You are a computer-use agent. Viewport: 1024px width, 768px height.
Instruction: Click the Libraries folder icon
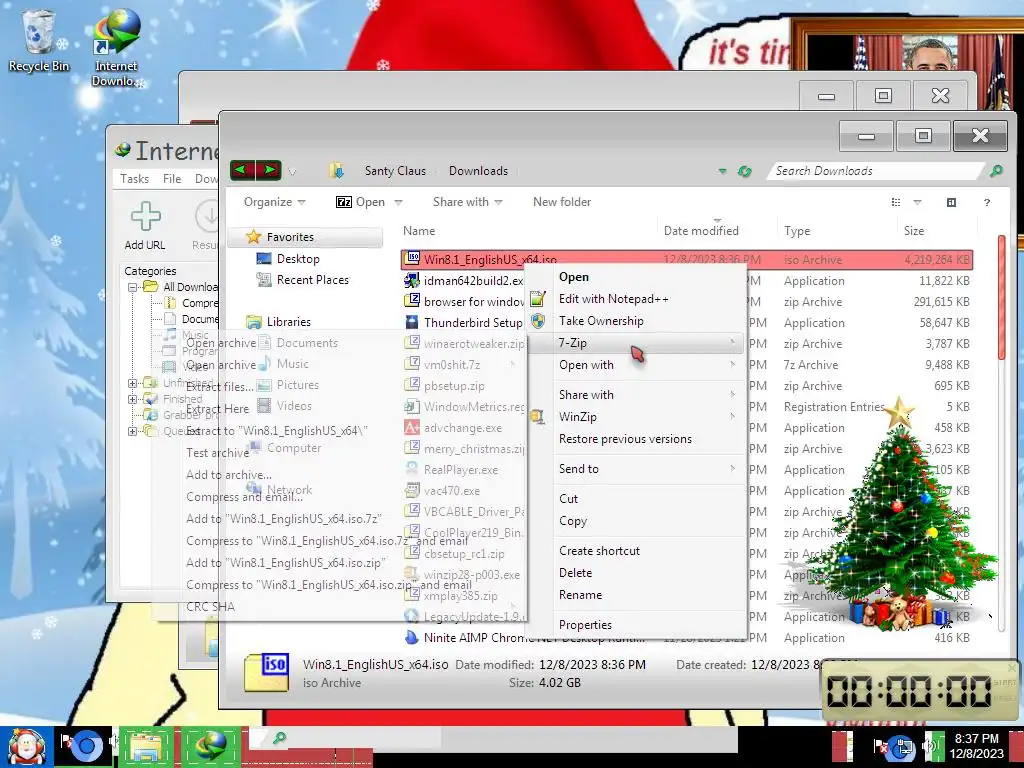point(253,322)
